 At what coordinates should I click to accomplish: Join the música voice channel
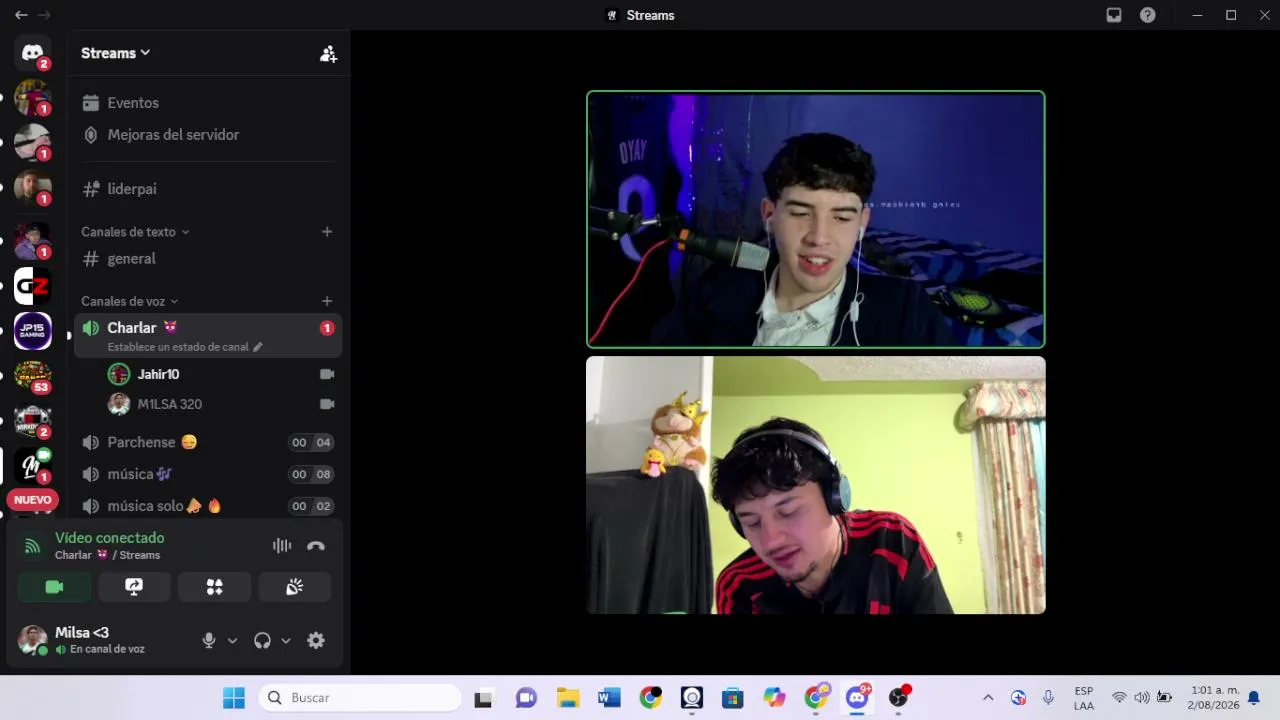pos(208,474)
